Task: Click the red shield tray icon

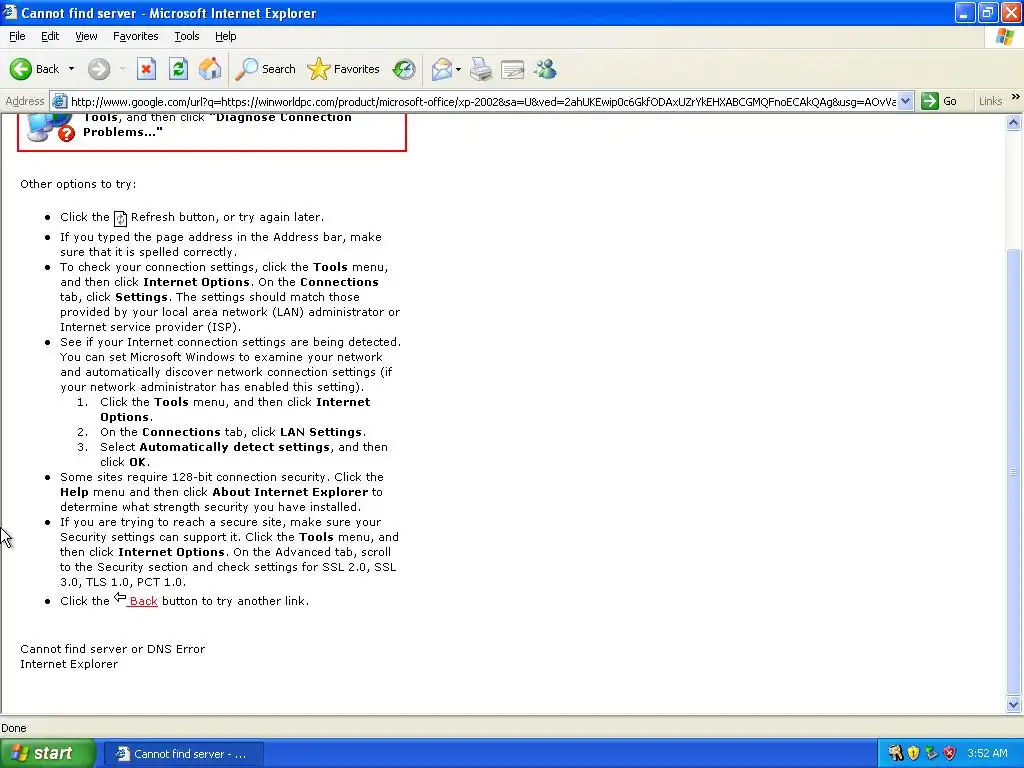Action: [950, 754]
